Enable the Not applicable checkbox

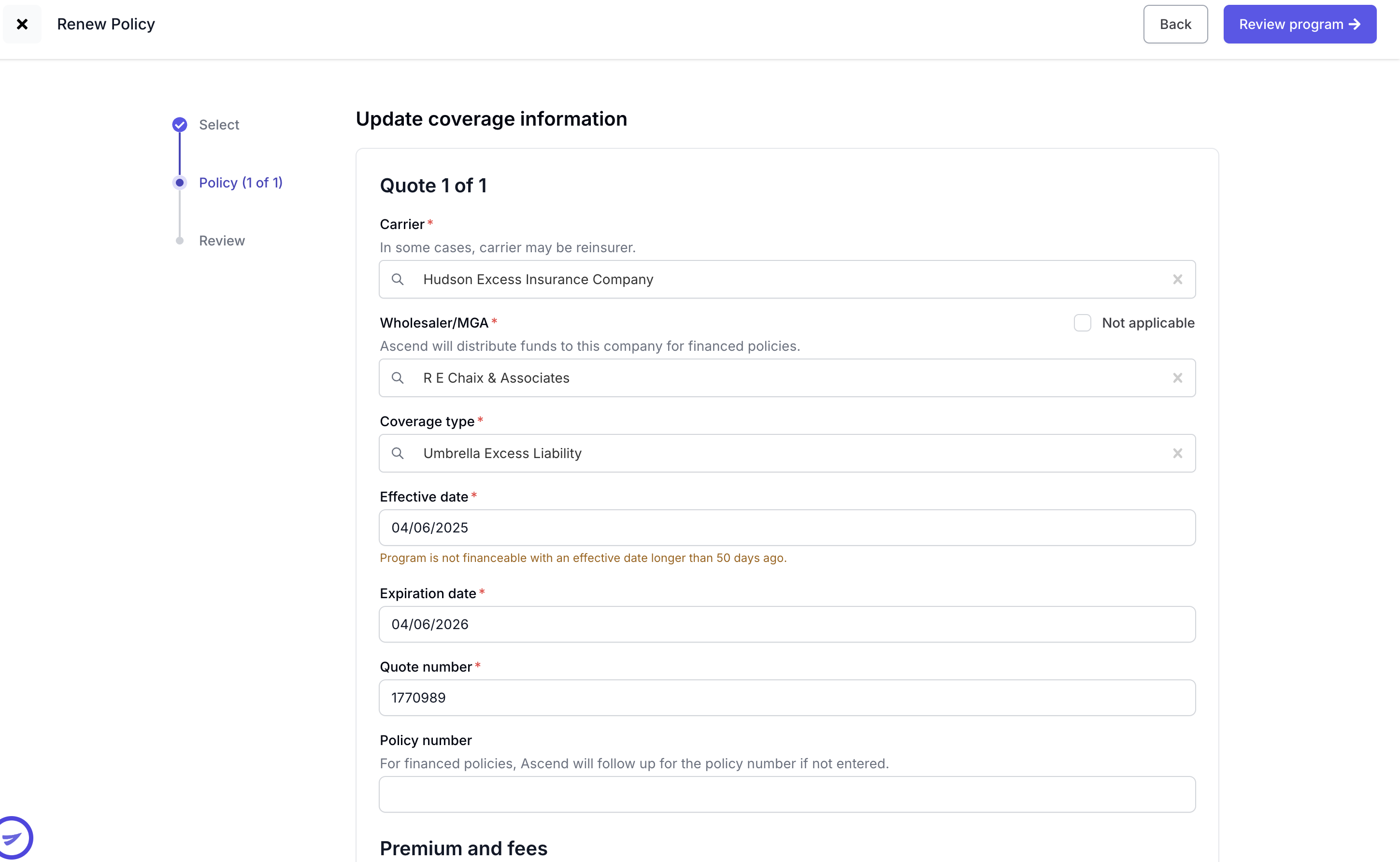[1082, 323]
